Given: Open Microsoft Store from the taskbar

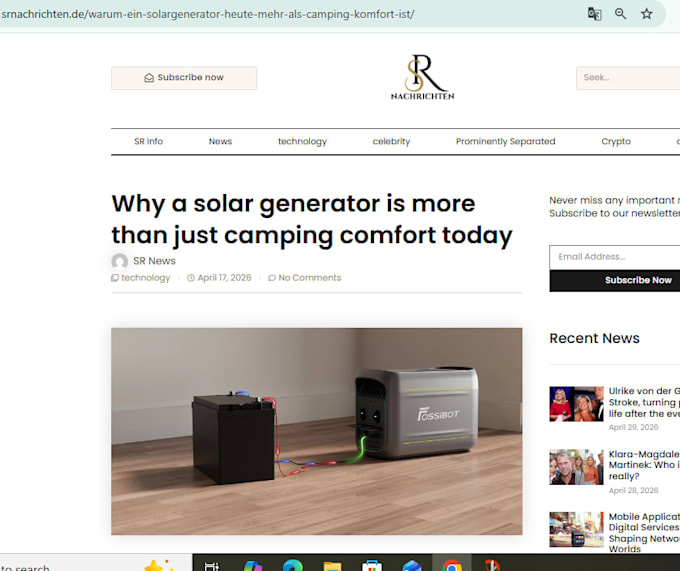Looking at the screenshot, I should (372, 565).
